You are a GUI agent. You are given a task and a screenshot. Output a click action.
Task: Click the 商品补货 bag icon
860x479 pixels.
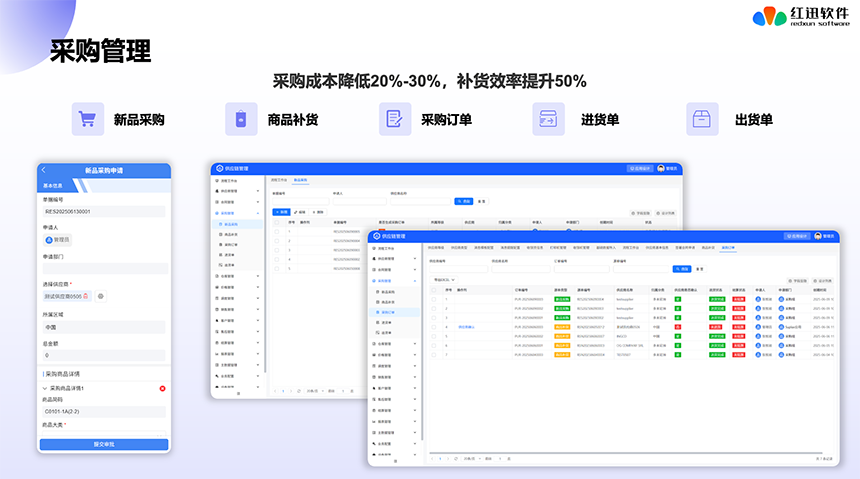point(241,119)
